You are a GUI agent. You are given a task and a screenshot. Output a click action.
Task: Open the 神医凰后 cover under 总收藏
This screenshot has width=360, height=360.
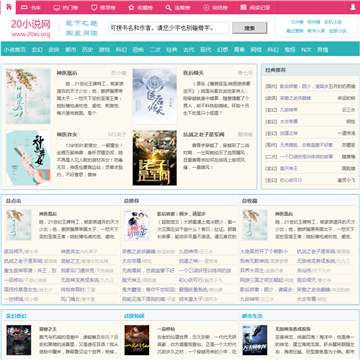(x=255, y=225)
